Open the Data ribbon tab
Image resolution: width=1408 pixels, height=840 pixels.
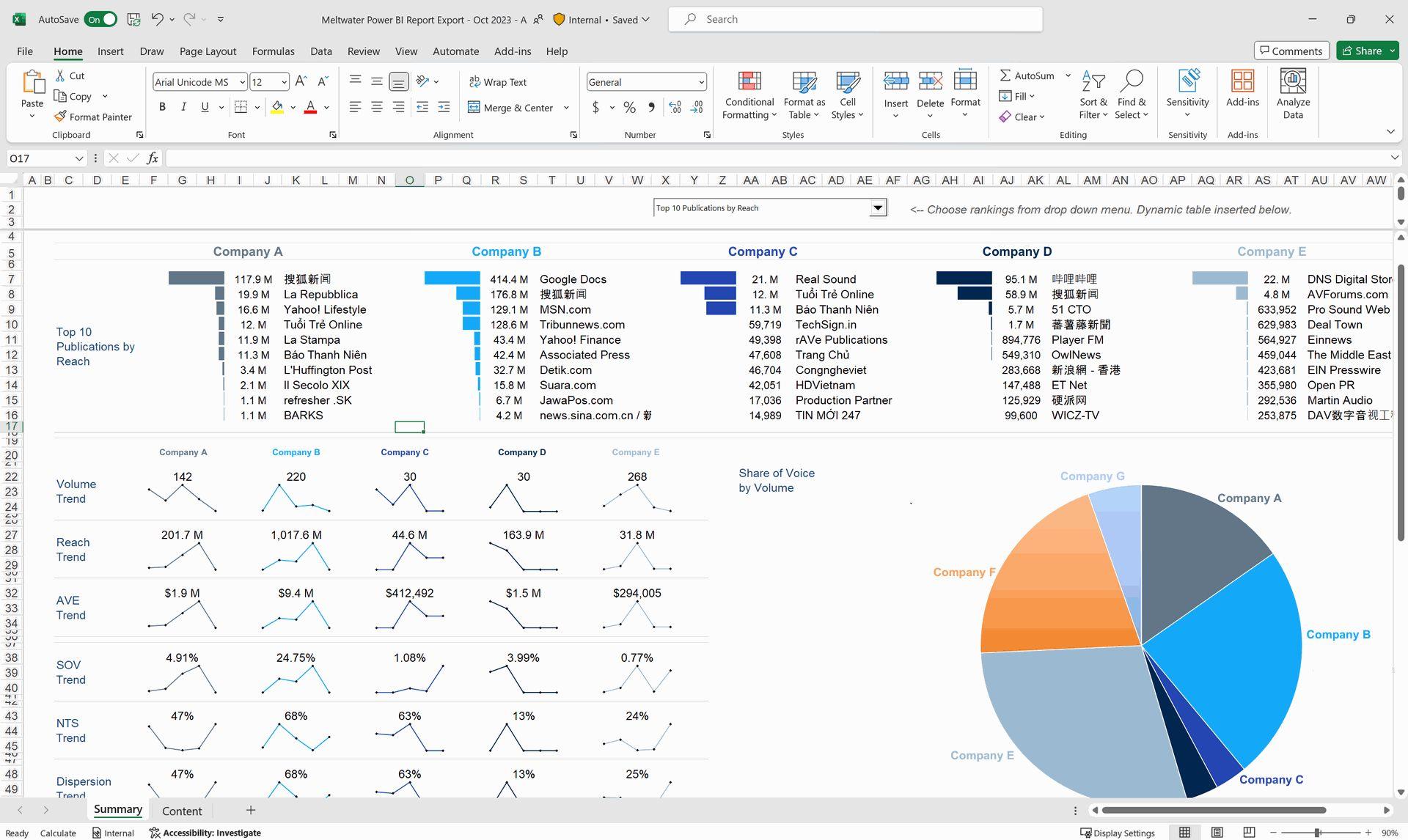click(x=321, y=51)
